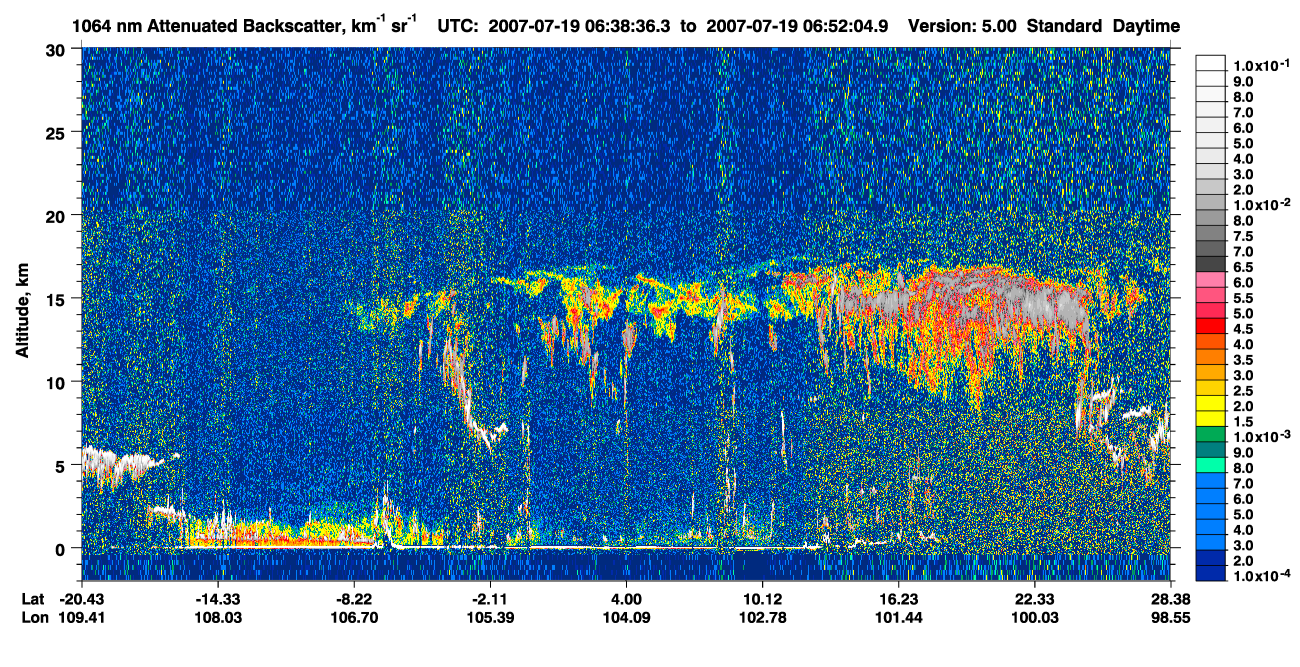This screenshot has height=667, width=1300.
Task: Pick the pure red swatch on the color bar
Action: 1210,326
